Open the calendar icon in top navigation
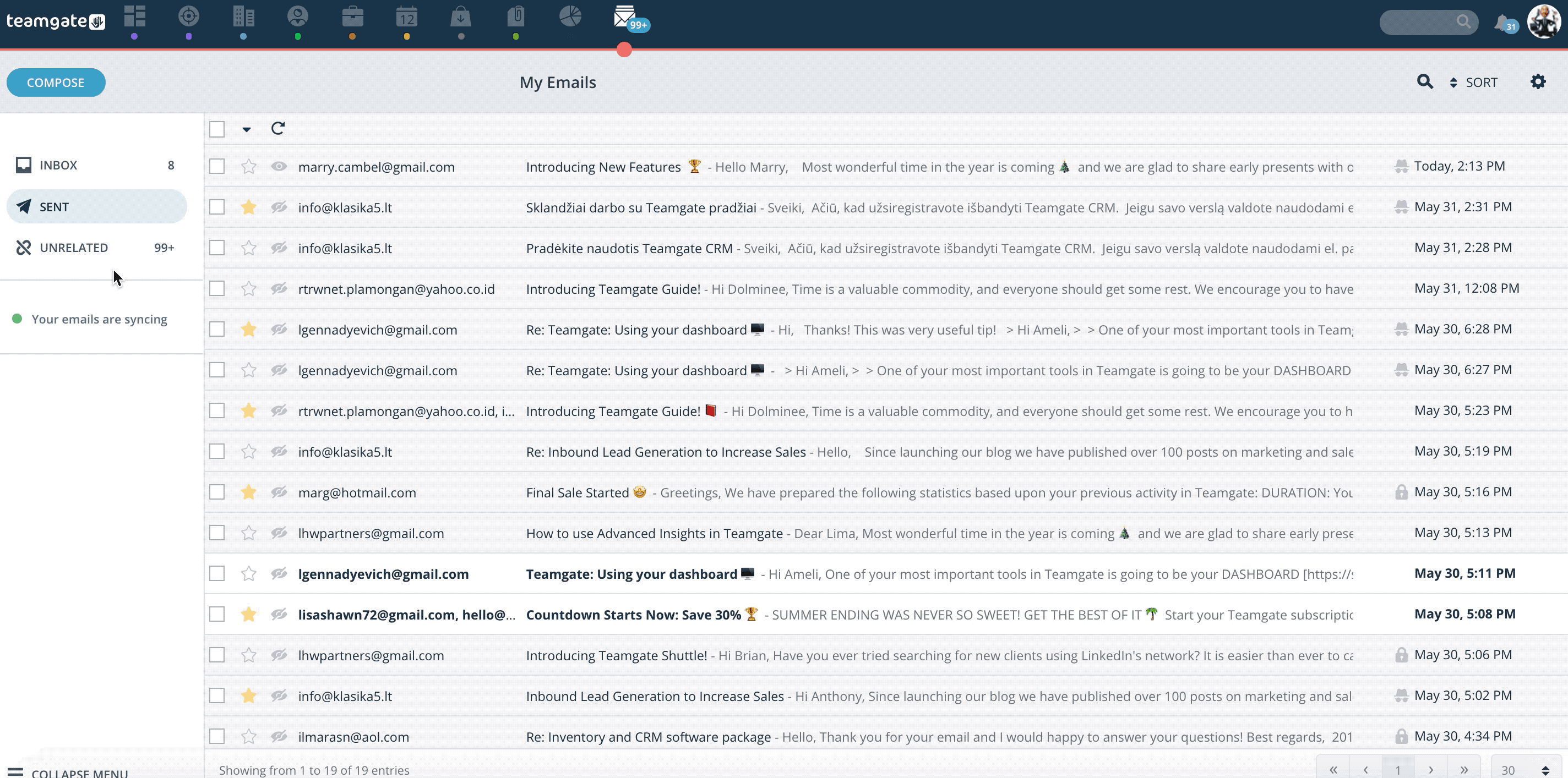 tap(407, 17)
